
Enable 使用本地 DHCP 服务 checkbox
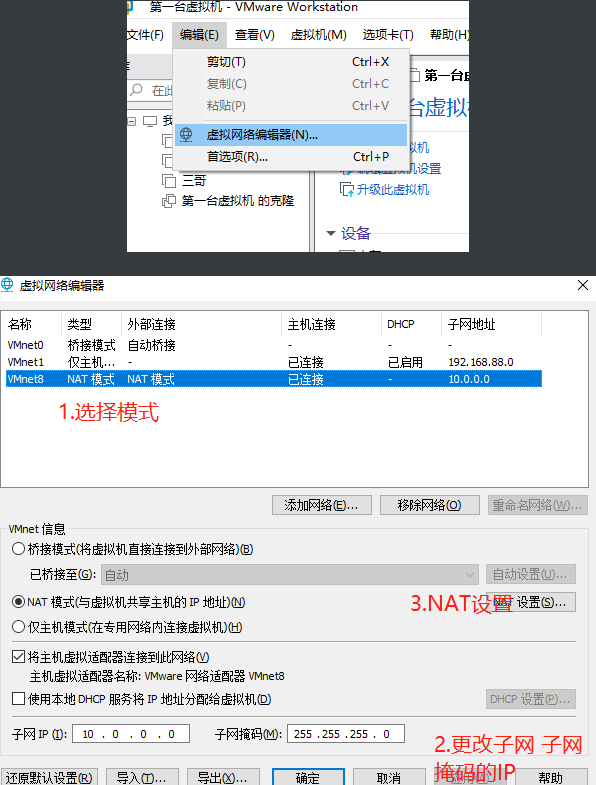[x=19, y=698]
